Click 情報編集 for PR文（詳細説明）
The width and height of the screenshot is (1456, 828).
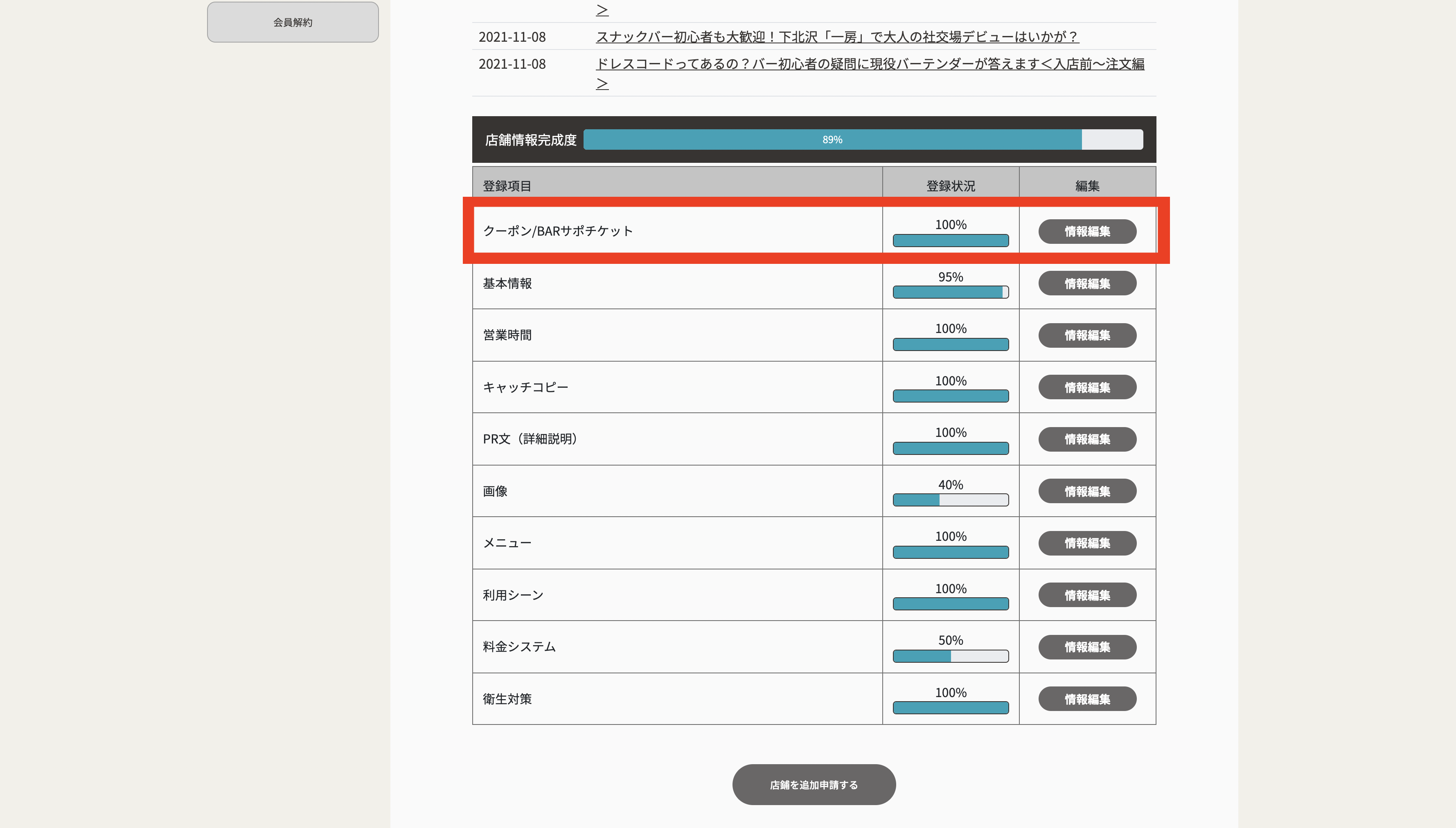[1087, 439]
